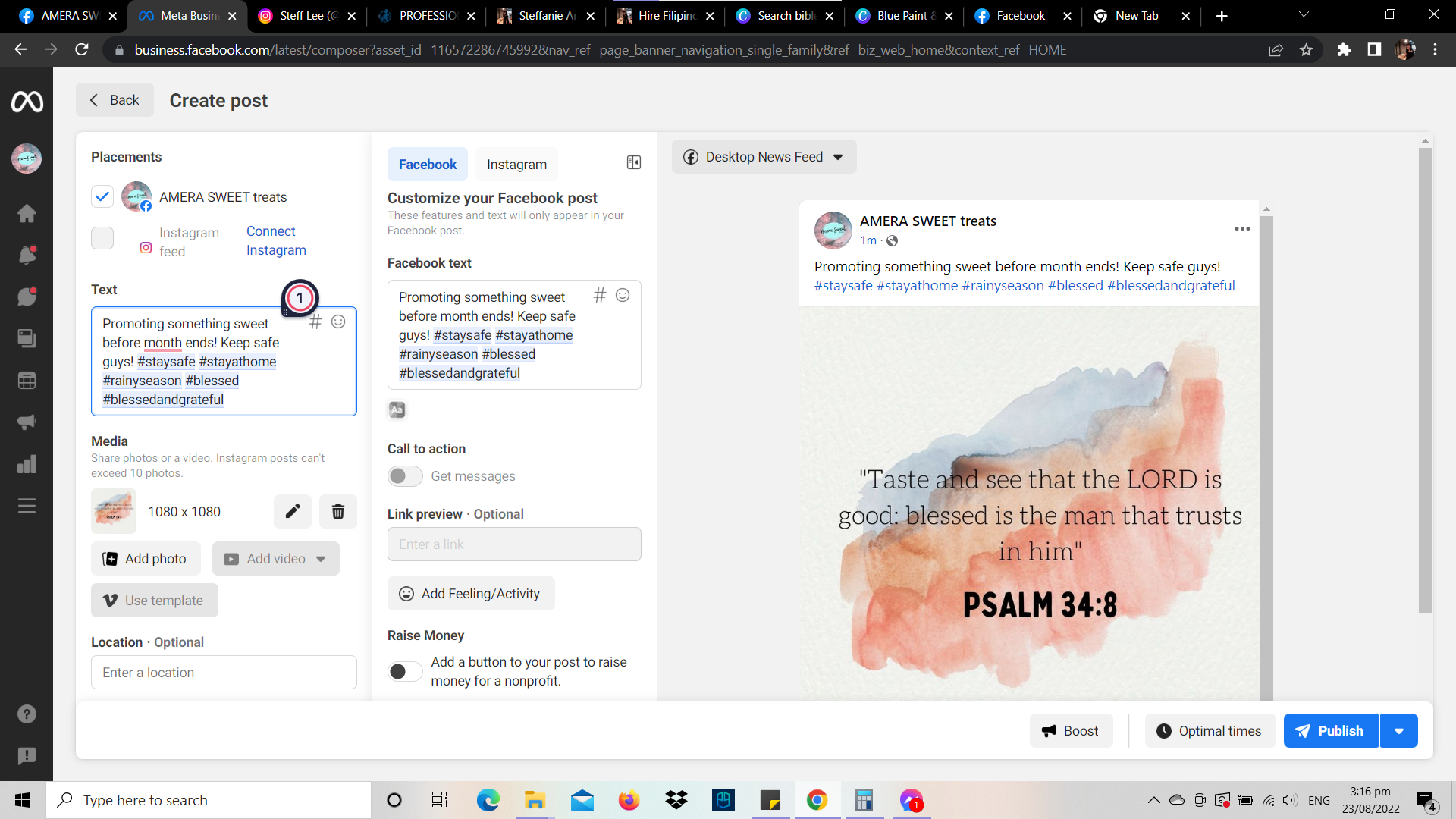Open emoji picker in main Text box
Image resolution: width=1456 pixels, height=819 pixels.
pyautogui.click(x=338, y=322)
